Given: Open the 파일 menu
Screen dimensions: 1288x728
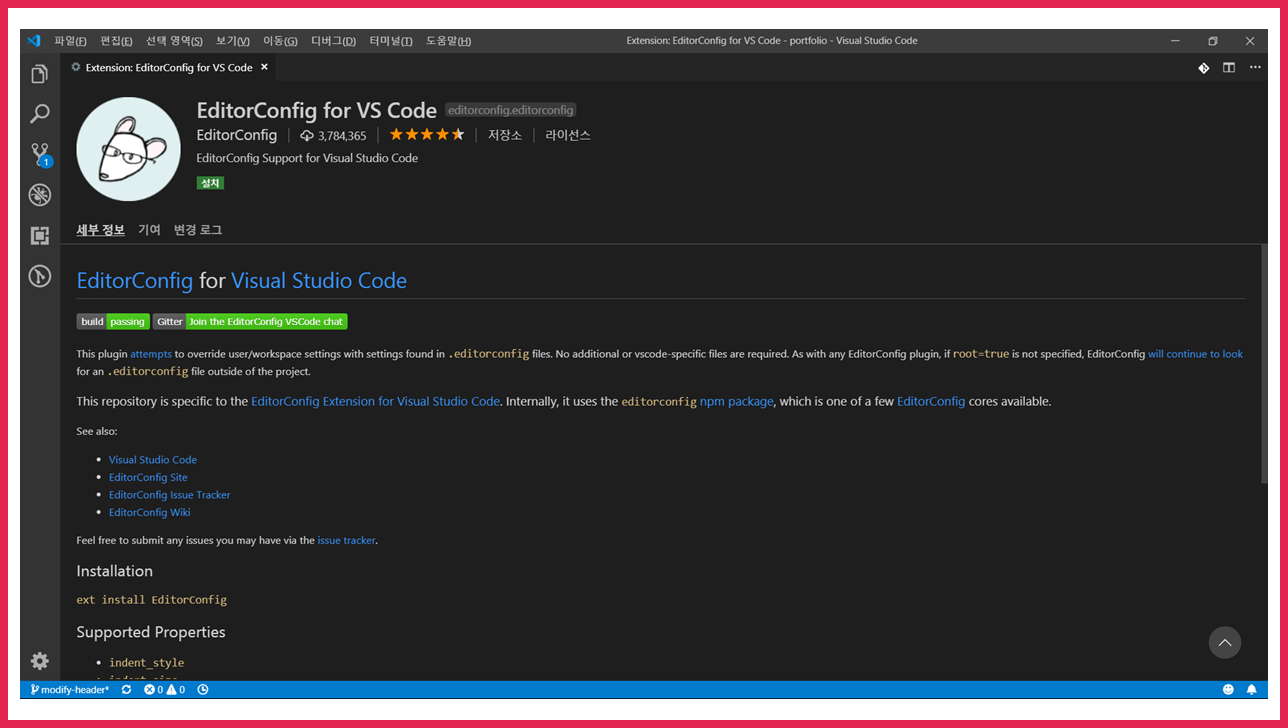Looking at the screenshot, I should pos(70,41).
